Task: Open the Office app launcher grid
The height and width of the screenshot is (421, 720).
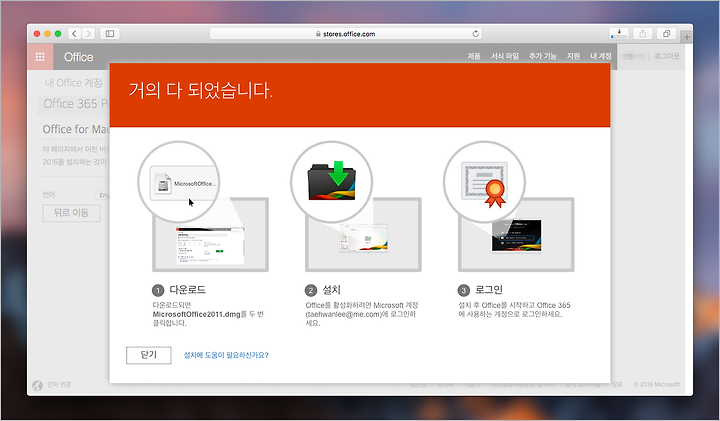Action: click(40, 57)
